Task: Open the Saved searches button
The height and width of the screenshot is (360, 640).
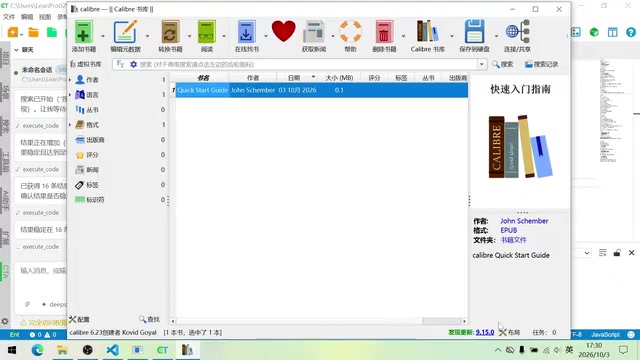Action: (541, 64)
